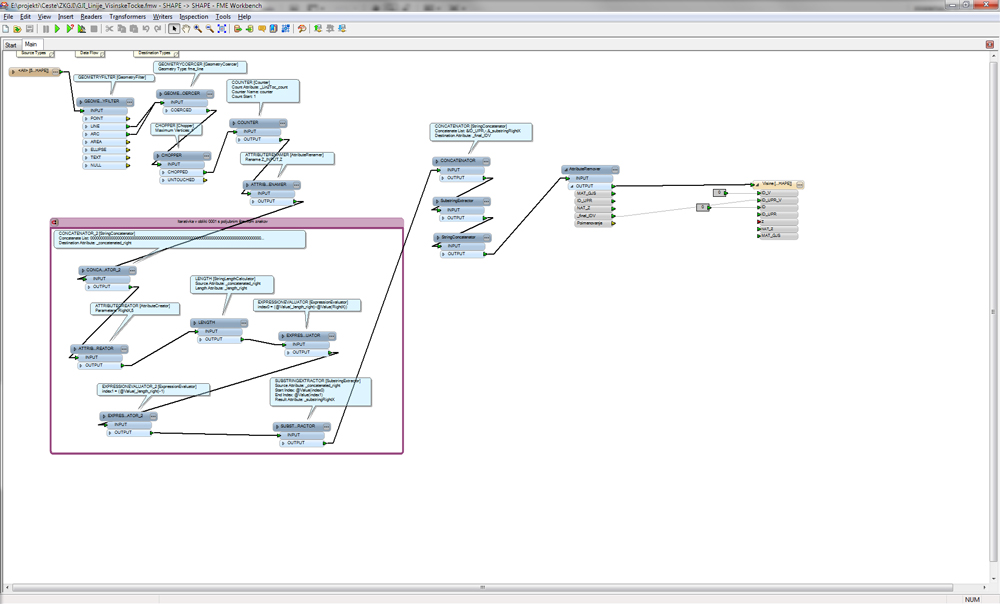This screenshot has width=1000, height=604.
Task: Open a workspace using the folder icon
Action: pos(17,29)
